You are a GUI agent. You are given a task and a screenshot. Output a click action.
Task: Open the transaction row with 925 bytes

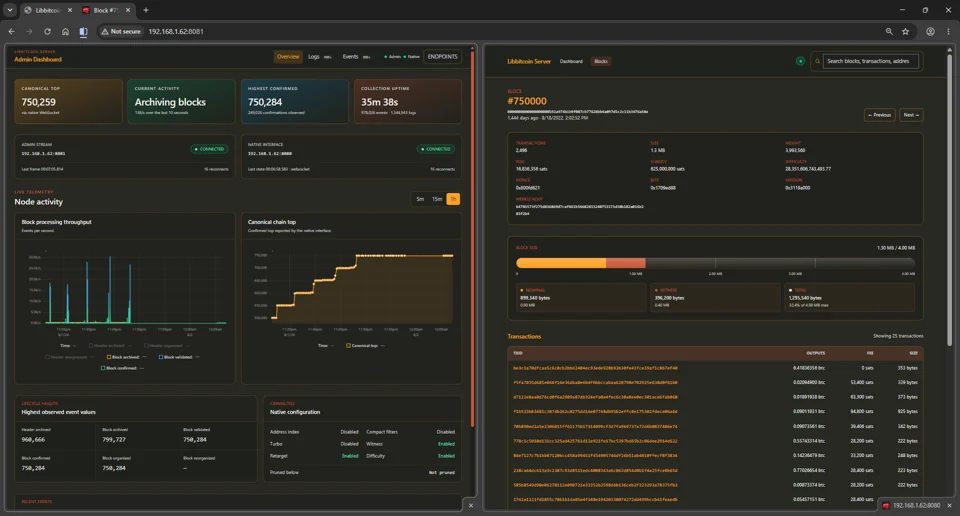click(715, 412)
